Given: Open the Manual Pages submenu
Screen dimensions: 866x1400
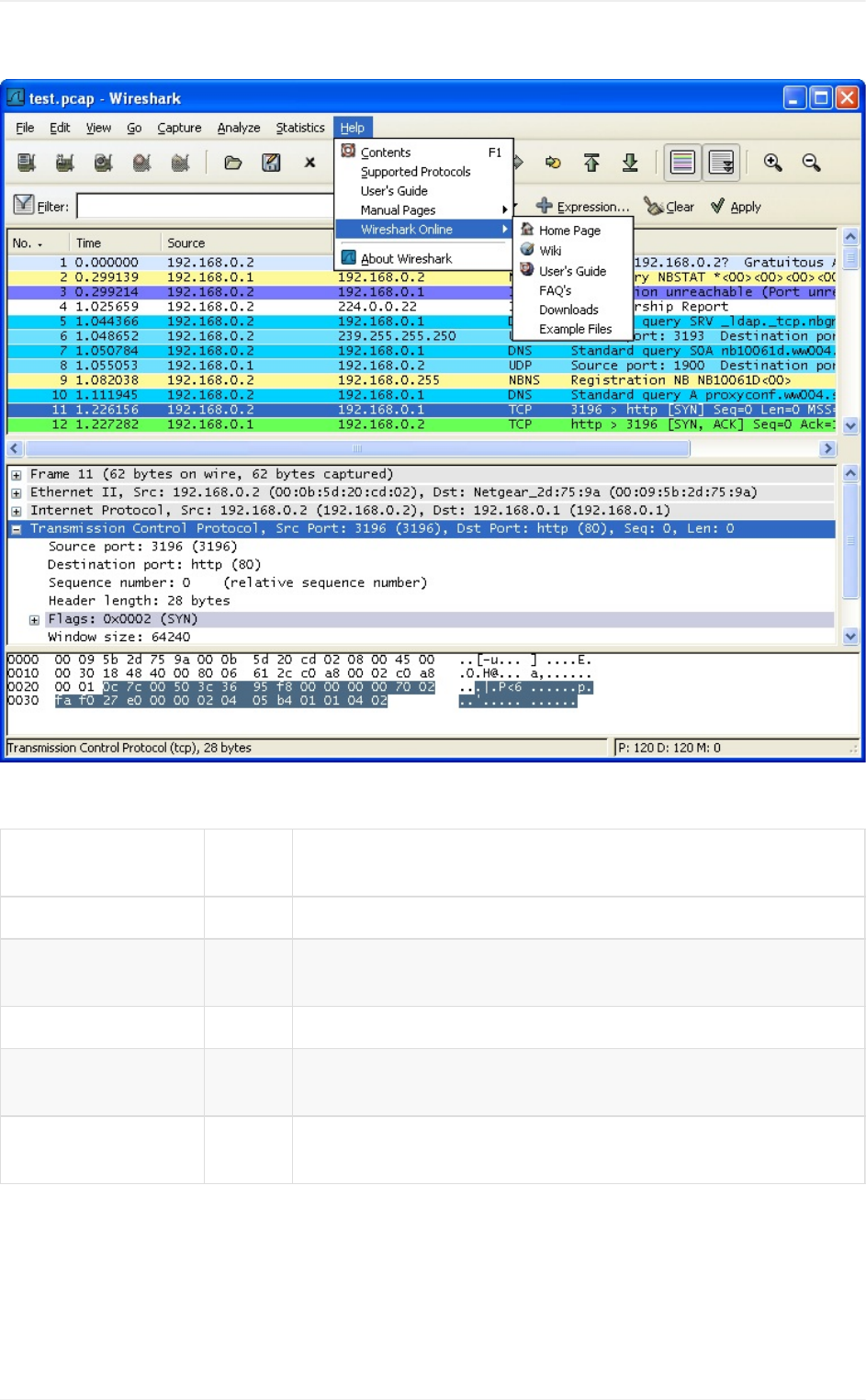Looking at the screenshot, I should [x=423, y=210].
